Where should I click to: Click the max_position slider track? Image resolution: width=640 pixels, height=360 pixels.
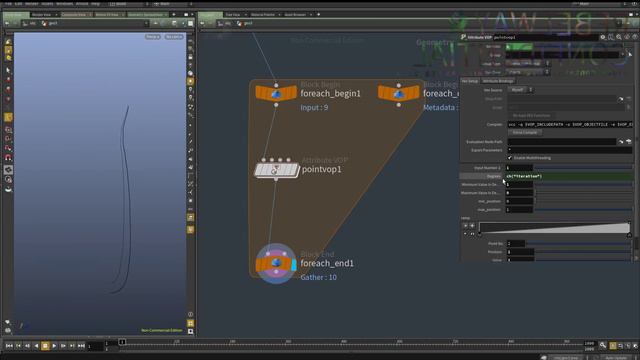(584, 210)
